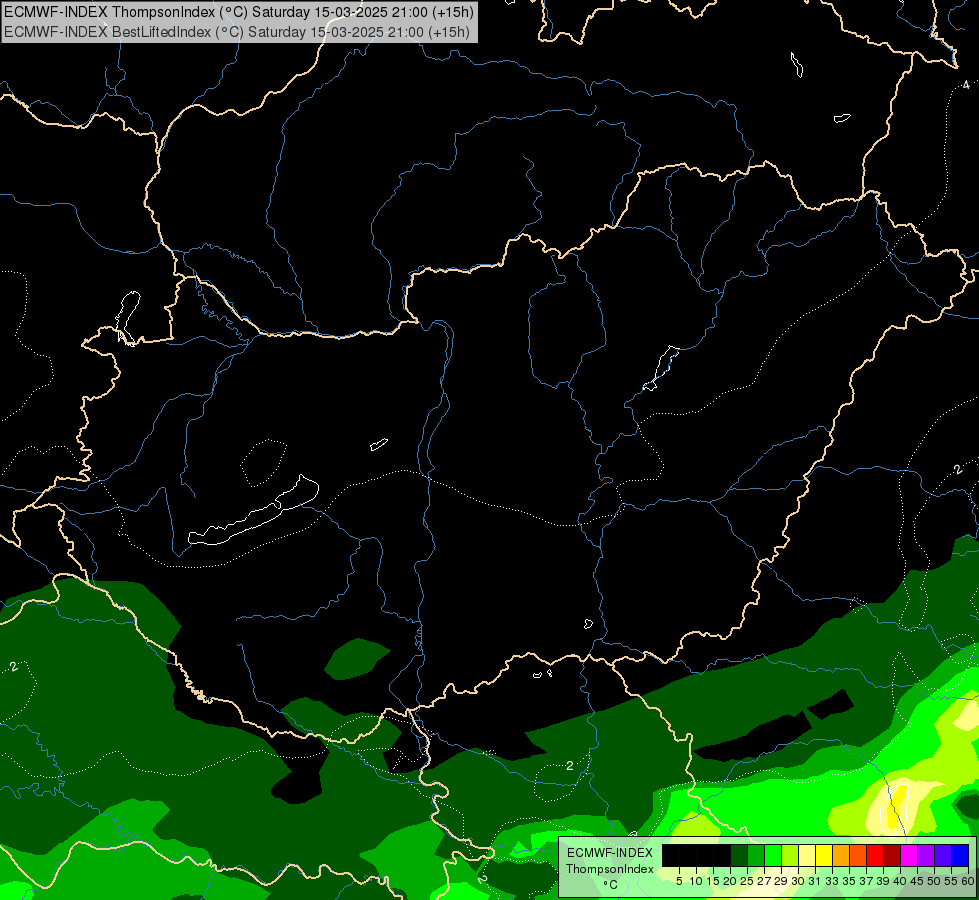
Task: Click the legend scale value 15
Action: [x=713, y=881]
